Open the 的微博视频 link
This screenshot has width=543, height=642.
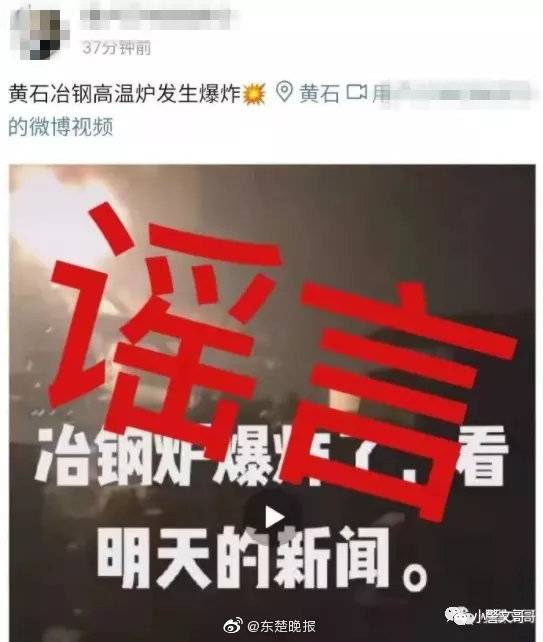61,126
